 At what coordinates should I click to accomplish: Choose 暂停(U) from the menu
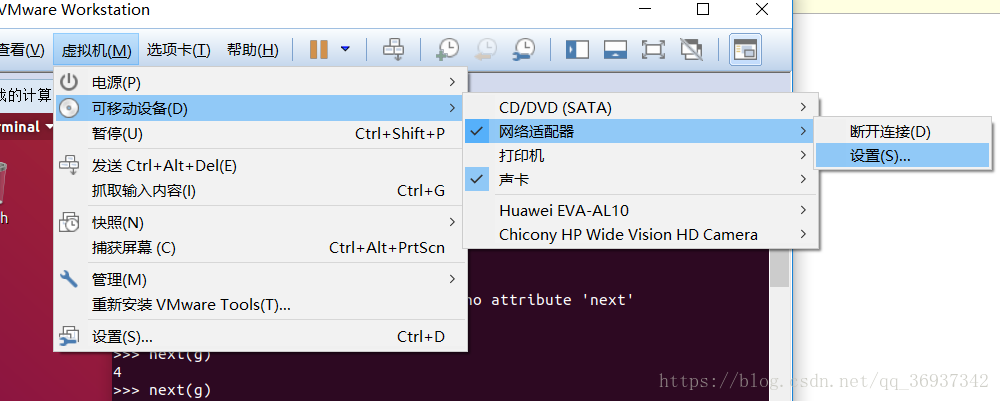[x=260, y=134]
